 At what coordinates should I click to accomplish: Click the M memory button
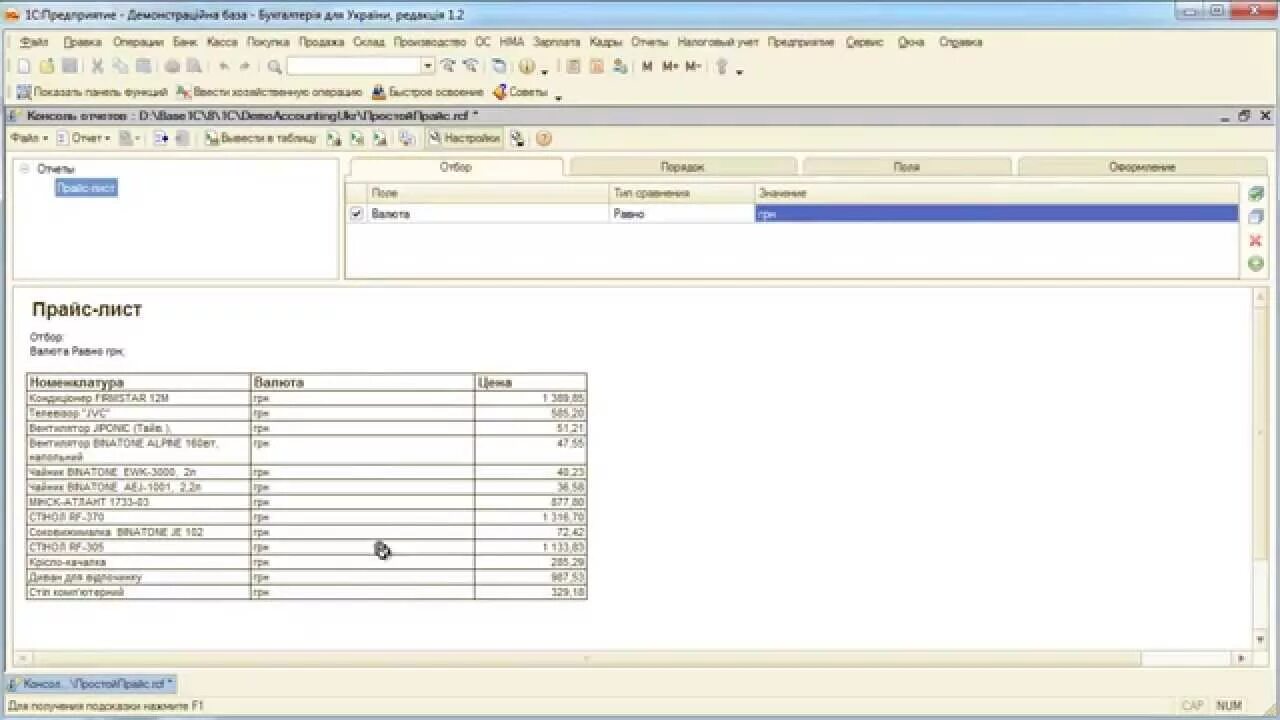[x=647, y=67]
